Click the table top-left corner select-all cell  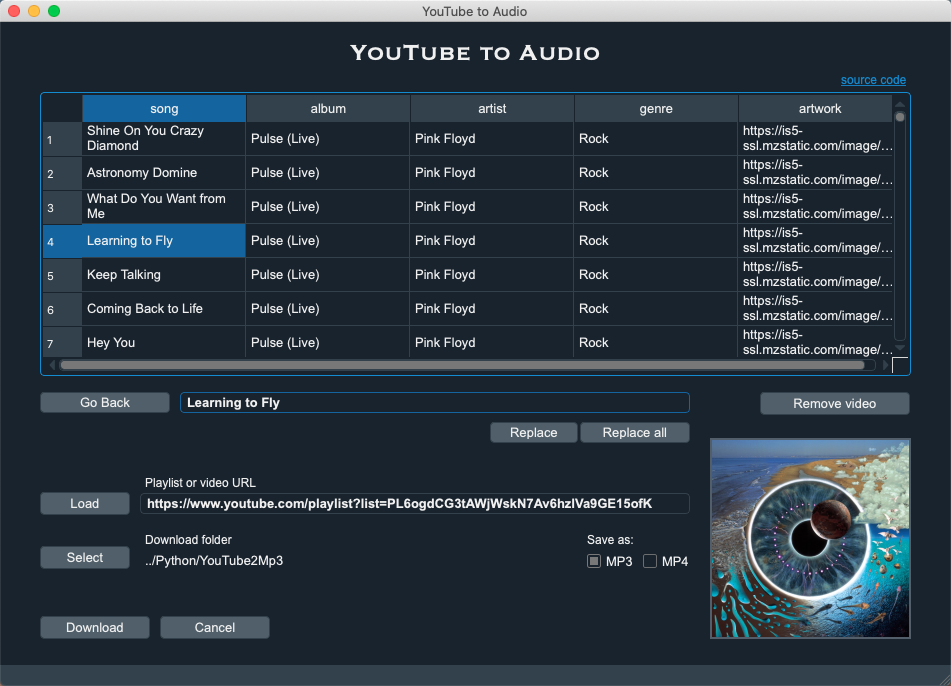point(62,109)
